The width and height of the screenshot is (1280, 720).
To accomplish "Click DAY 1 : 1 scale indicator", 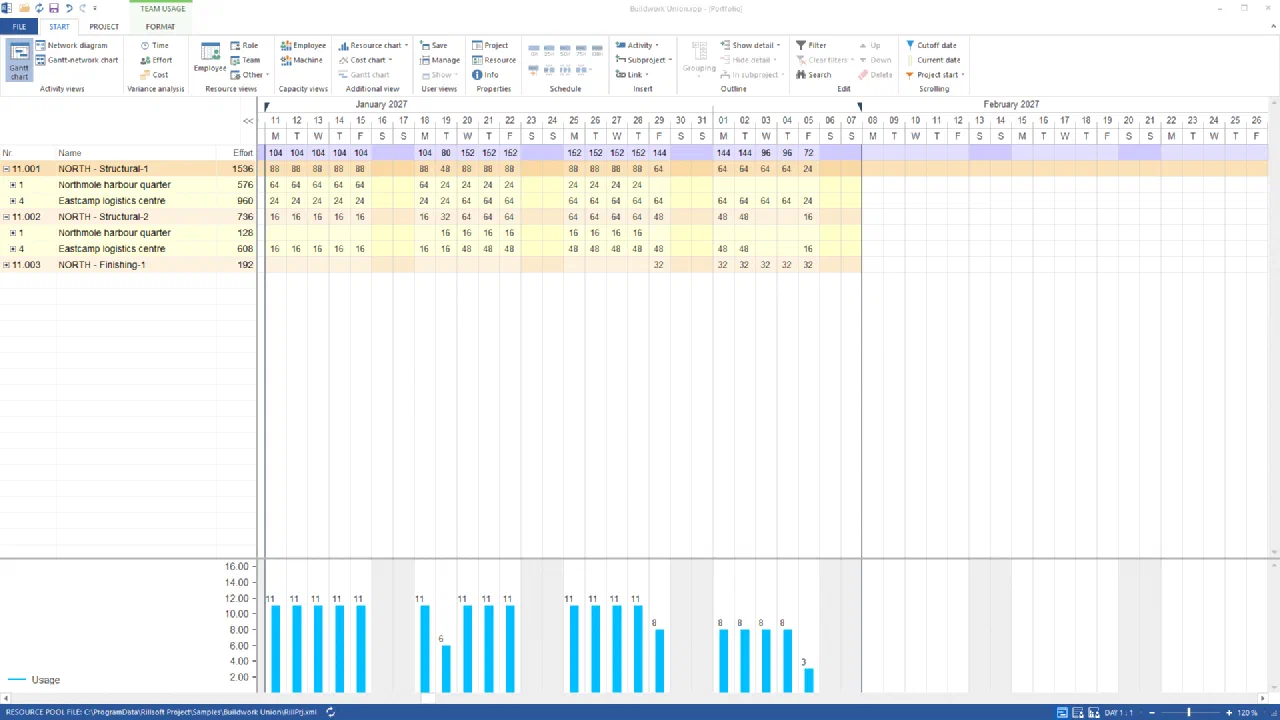I will click(x=1119, y=712).
